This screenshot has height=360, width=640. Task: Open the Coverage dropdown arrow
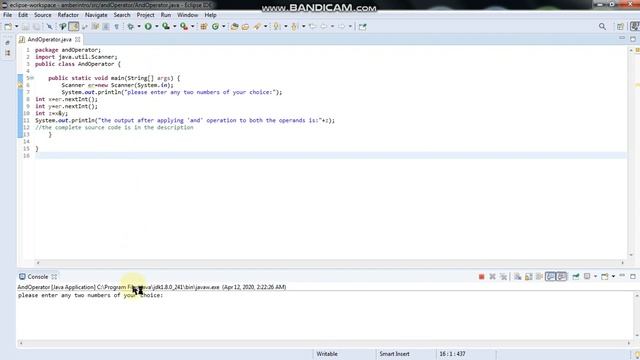174,27
